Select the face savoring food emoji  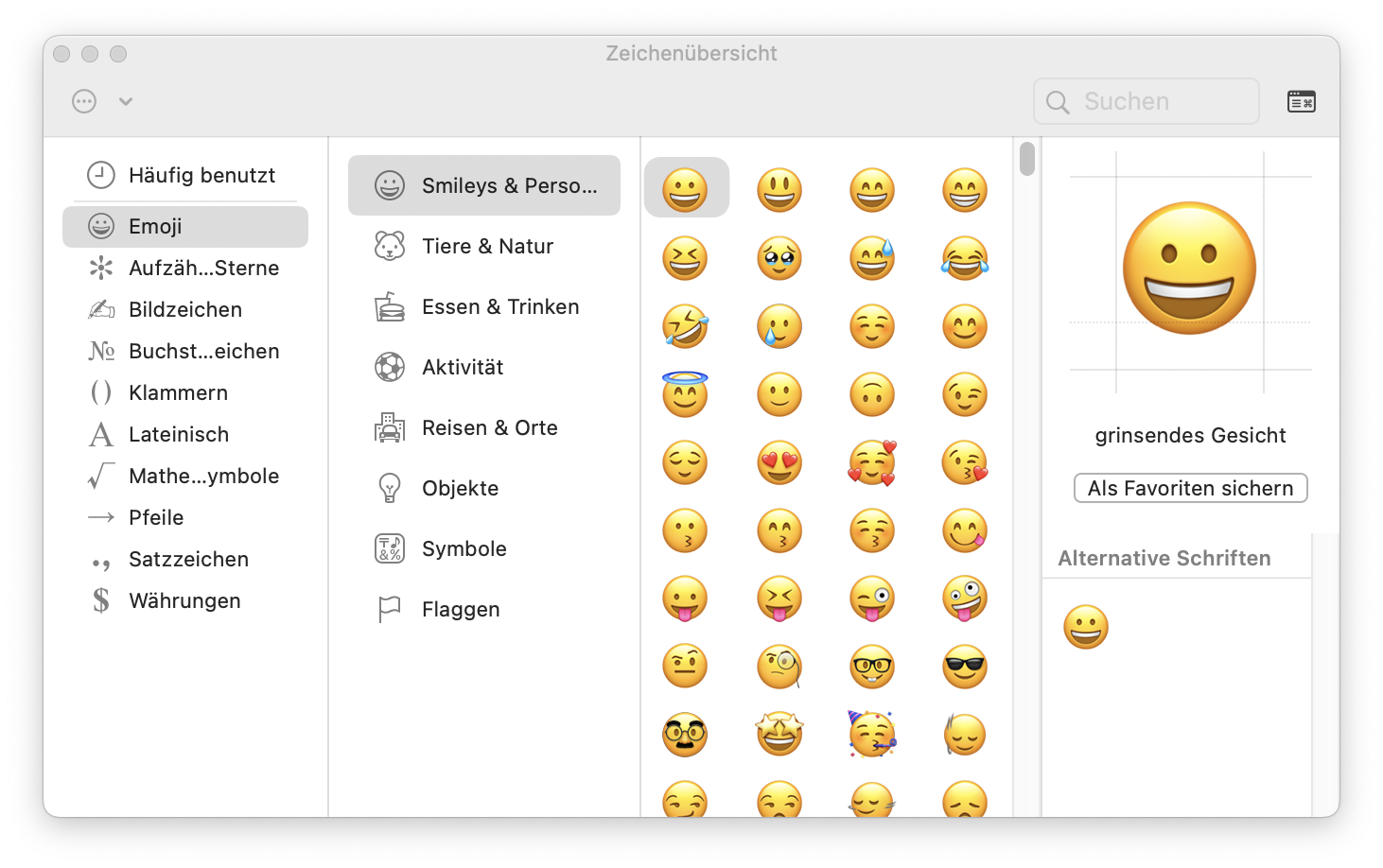click(965, 530)
